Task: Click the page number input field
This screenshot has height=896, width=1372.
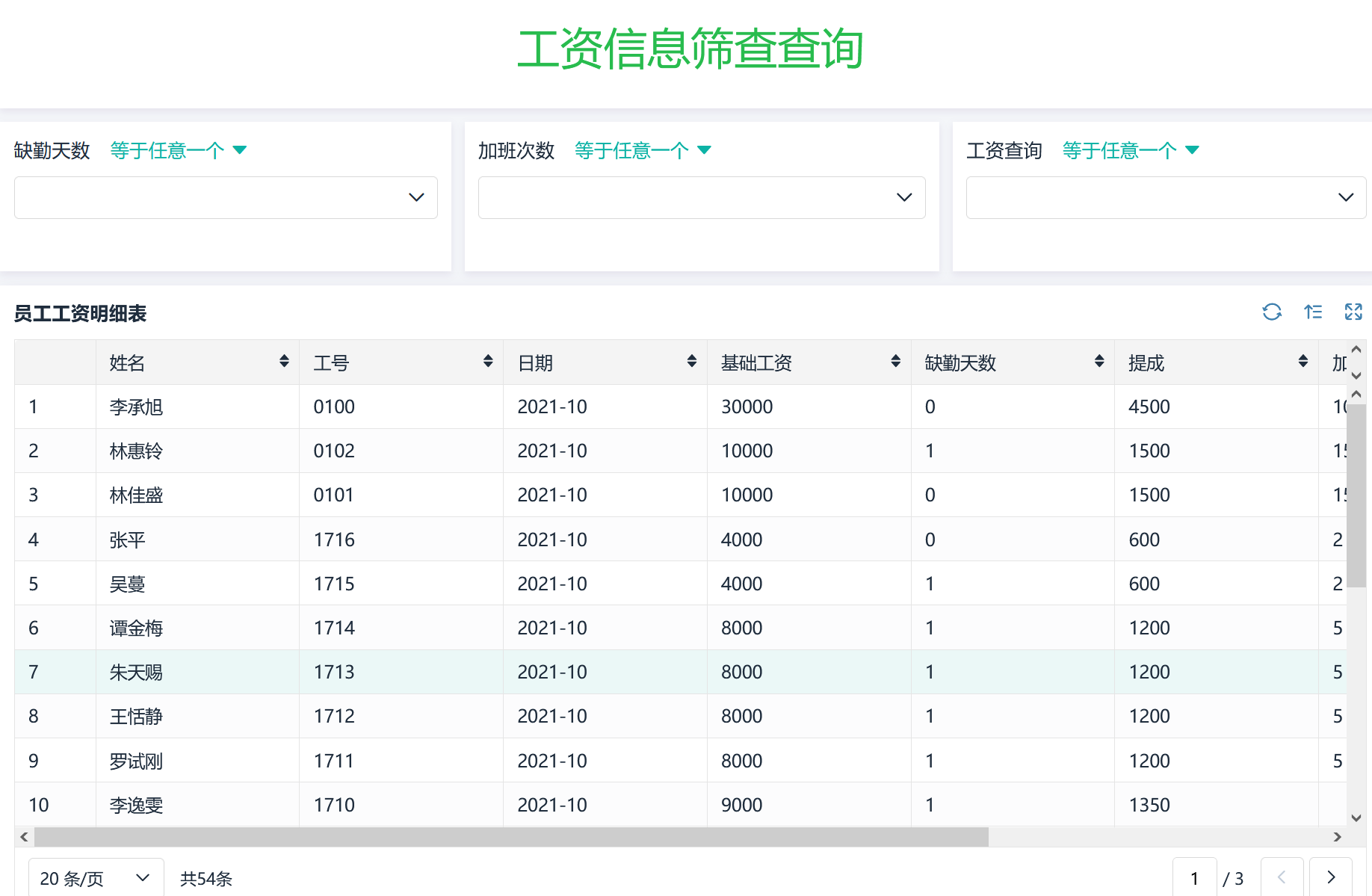Action: (x=1194, y=878)
